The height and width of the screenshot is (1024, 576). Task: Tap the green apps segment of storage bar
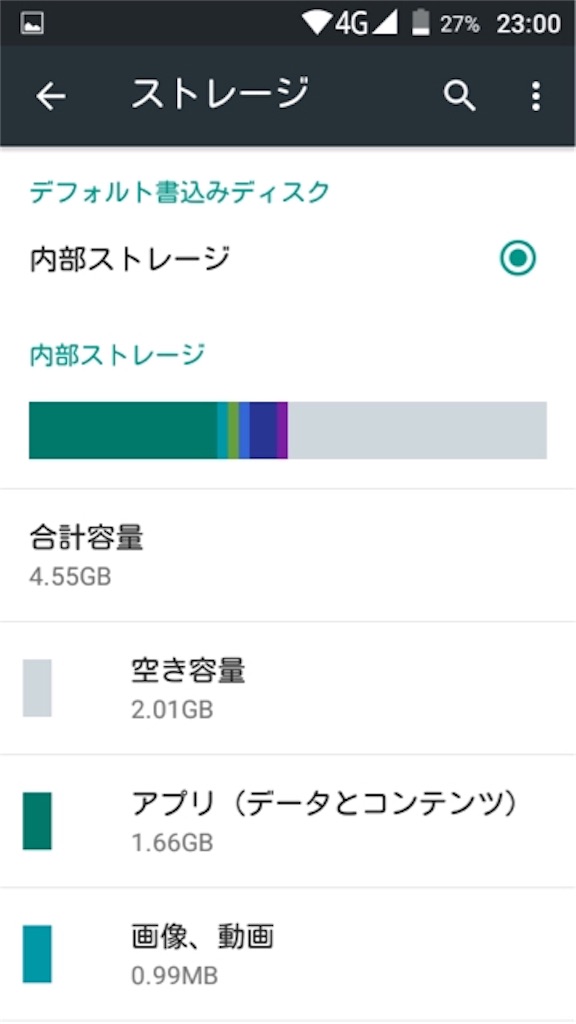point(123,430)
